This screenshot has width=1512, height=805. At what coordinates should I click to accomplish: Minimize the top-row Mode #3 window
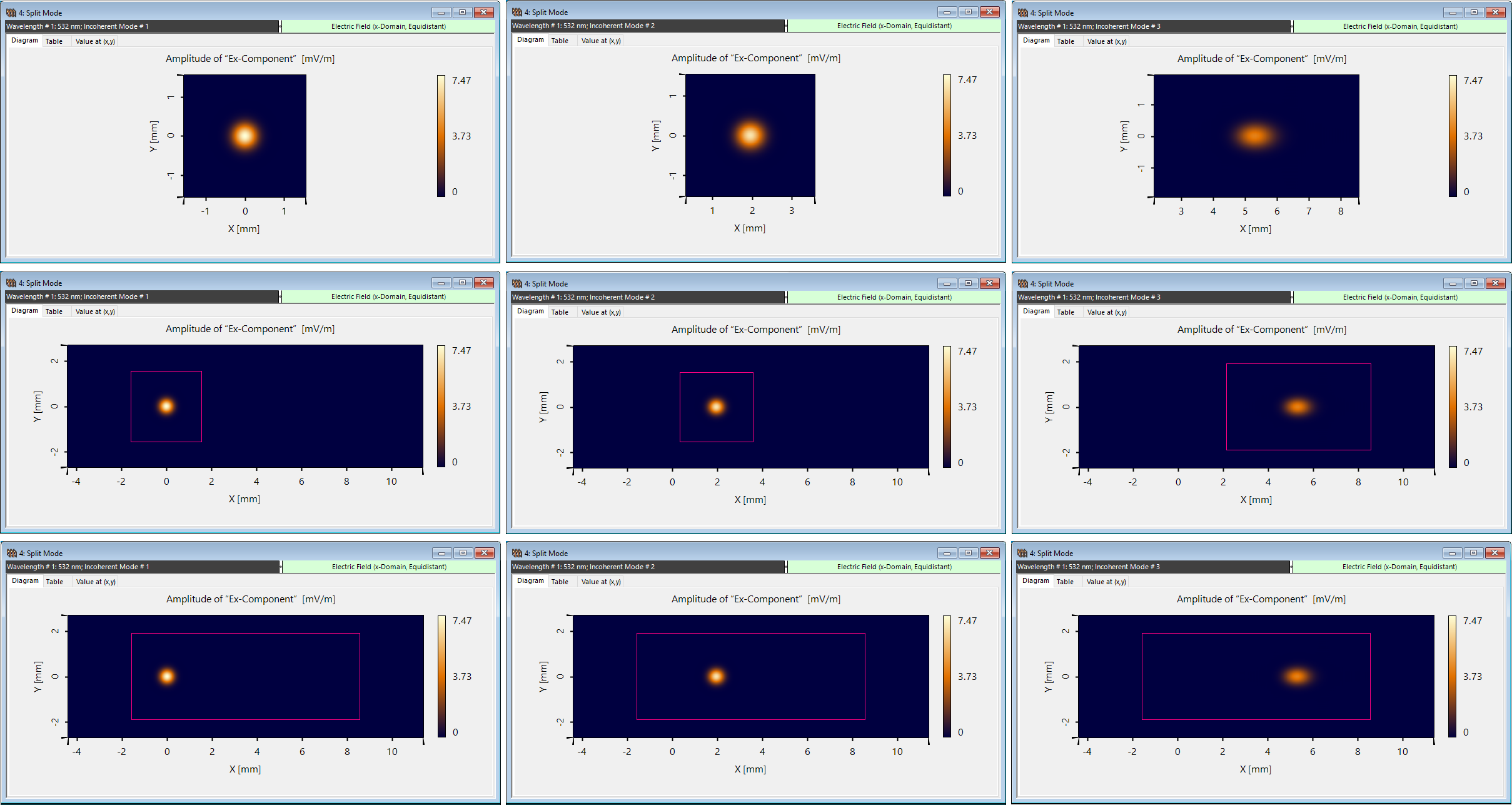pos(1453,13)
